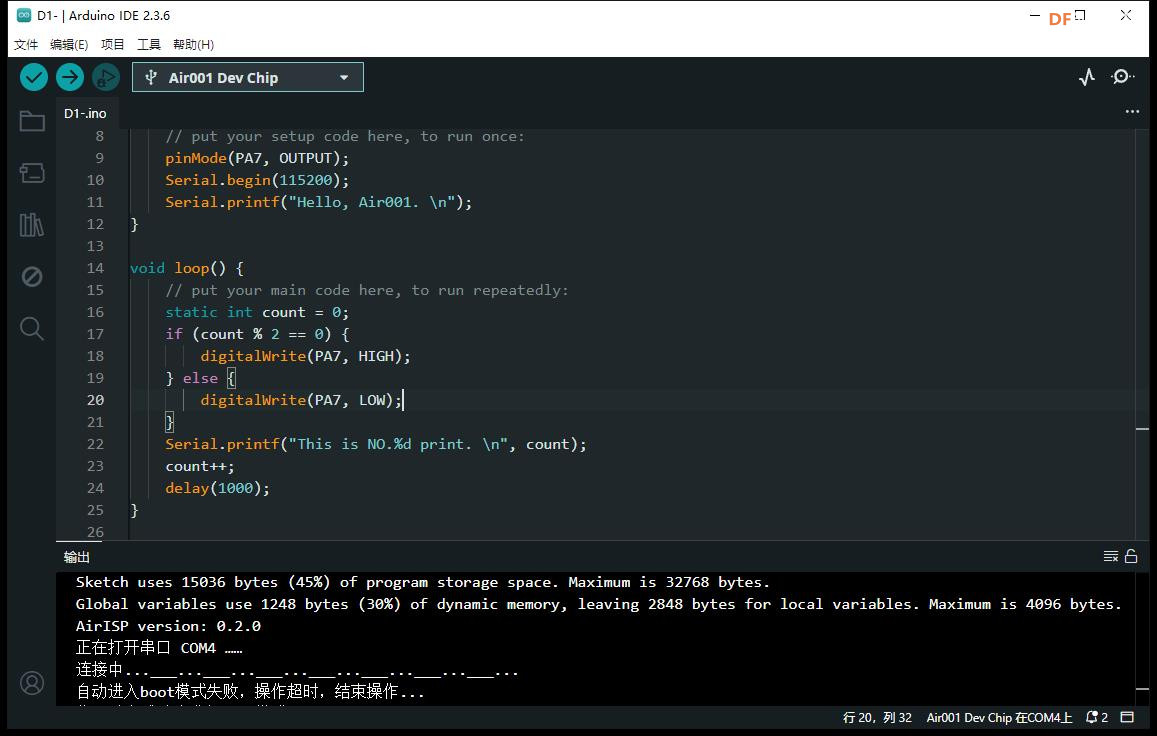This screenshot has height=736, width=1157.
Task: Click the AirISP version: 0.2.0 output line
Action: click(168, 626)
